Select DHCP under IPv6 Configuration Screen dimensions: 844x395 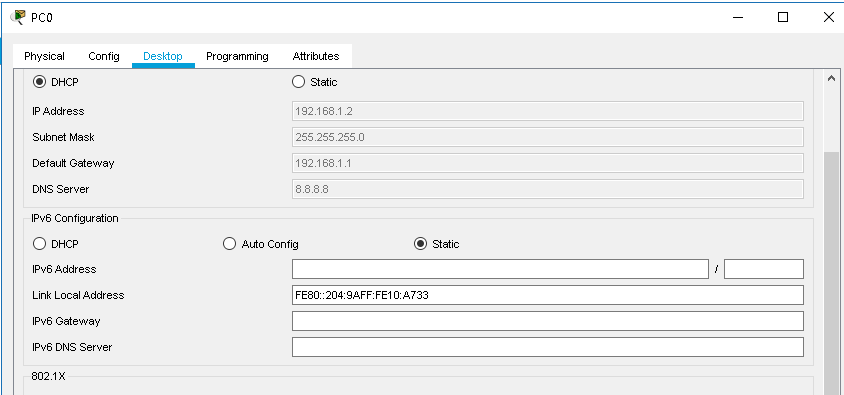tap(39, 244)
